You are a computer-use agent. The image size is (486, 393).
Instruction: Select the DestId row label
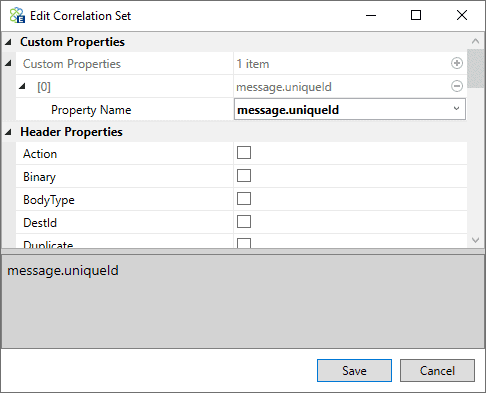[40, 223]
